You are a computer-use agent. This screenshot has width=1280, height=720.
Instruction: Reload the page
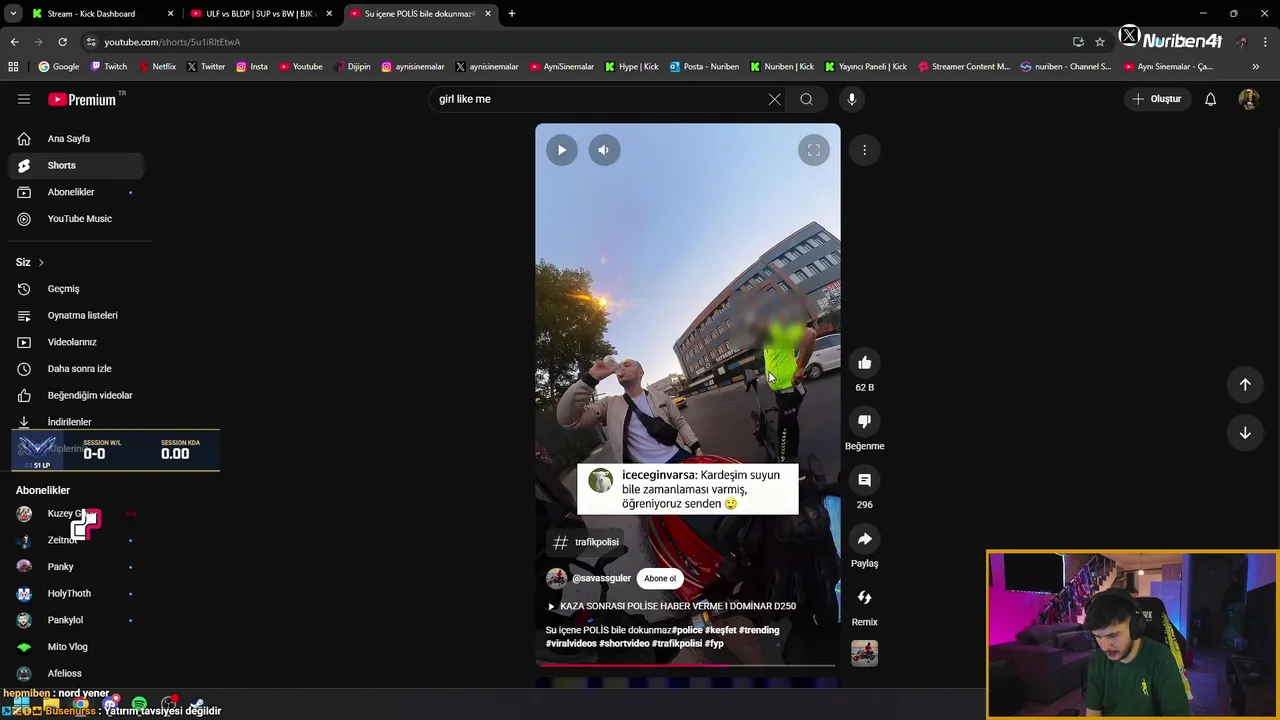click(x=62, y=42)
